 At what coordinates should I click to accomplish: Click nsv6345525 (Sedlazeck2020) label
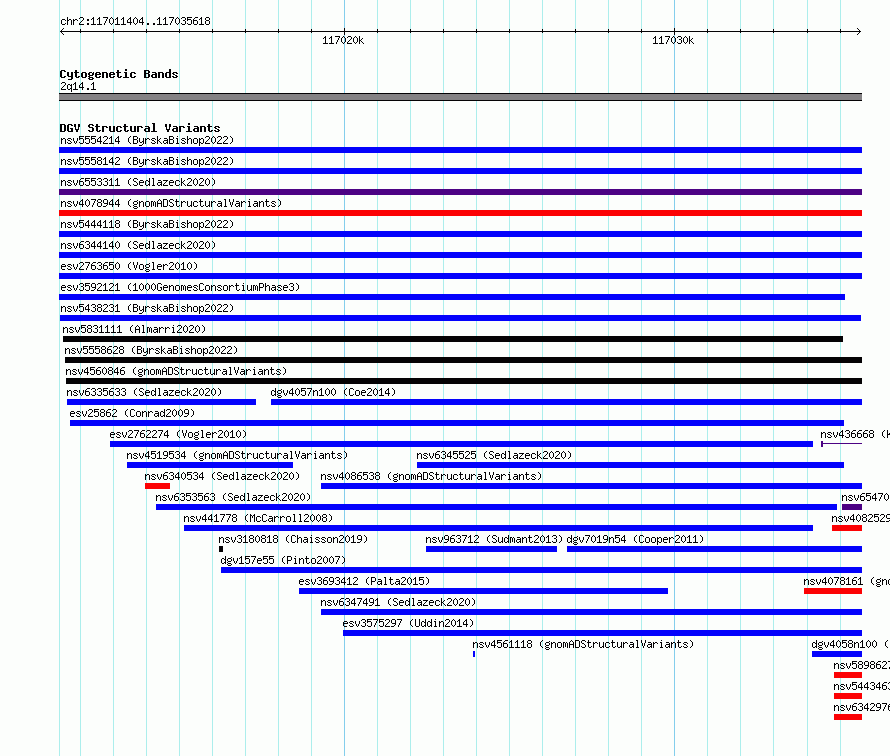coord(494,455)
